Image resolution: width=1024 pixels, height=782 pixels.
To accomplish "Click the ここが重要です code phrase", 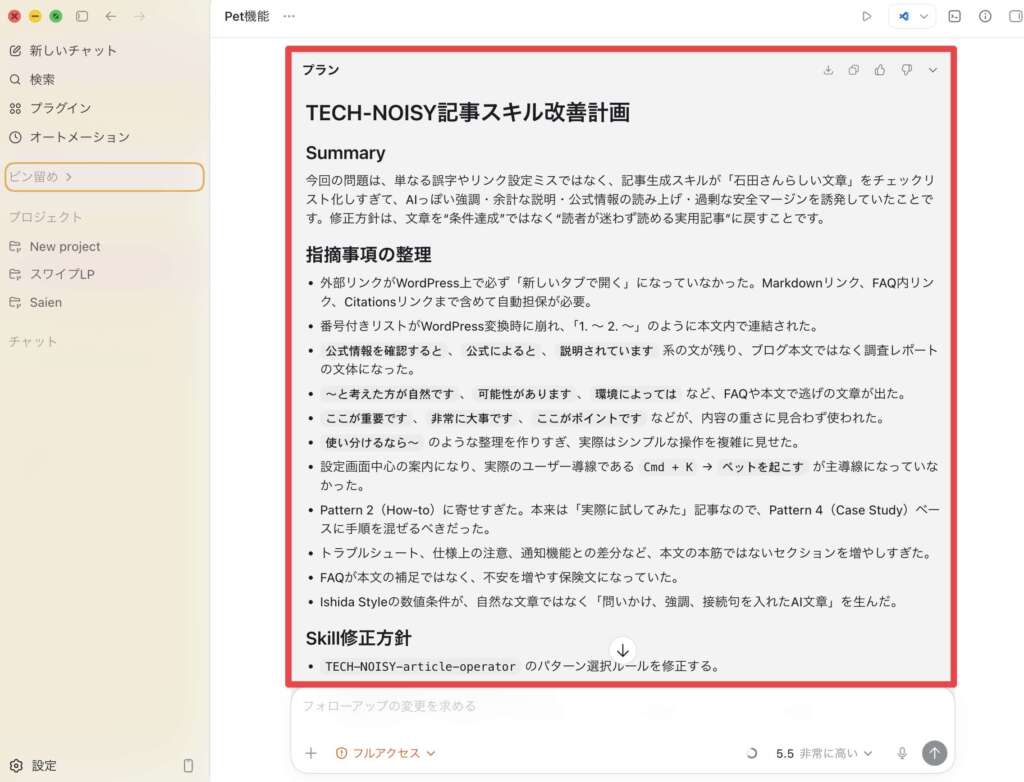I will (x=366, y=418).
